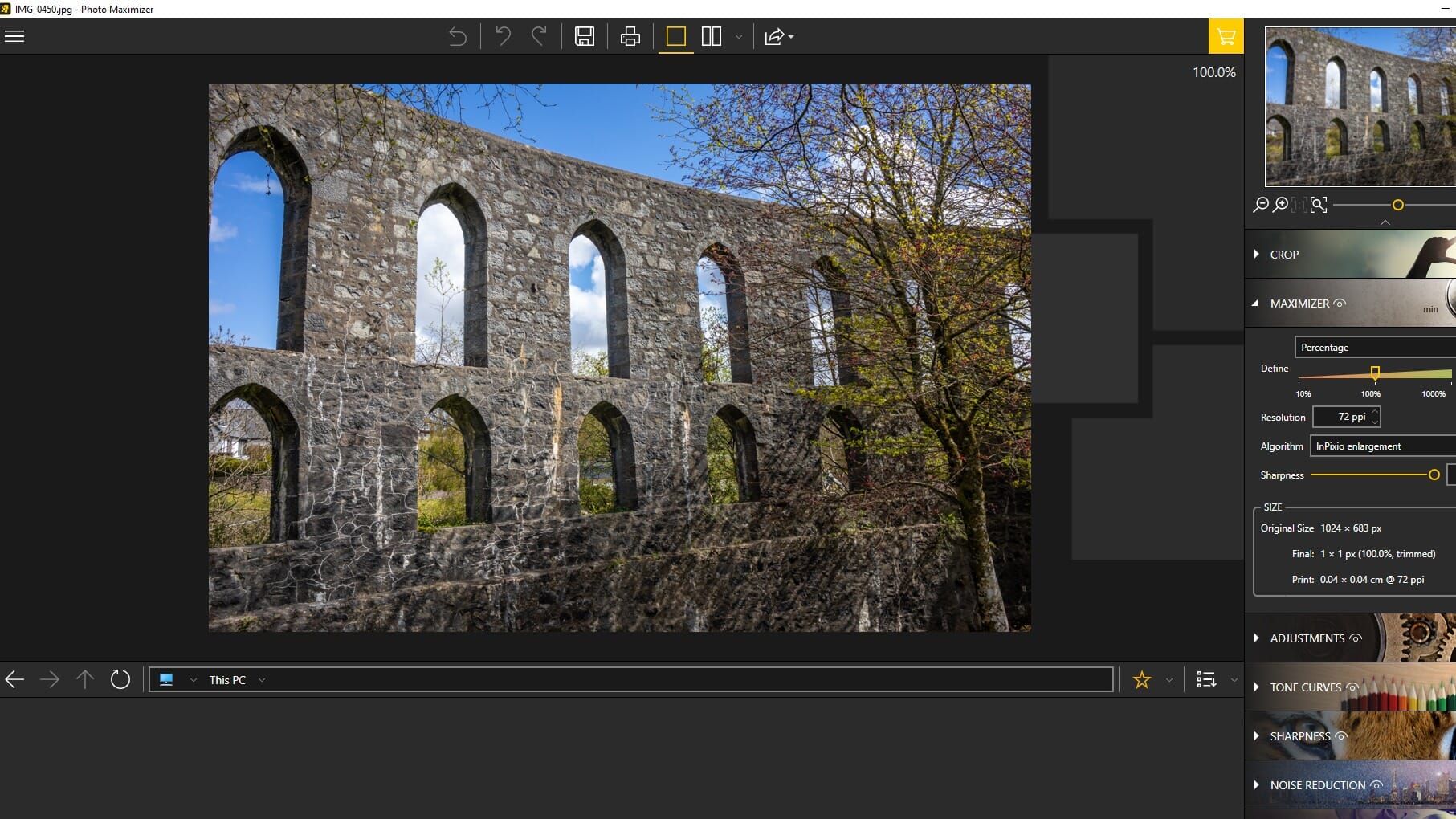Expand the CROP panel
1456x819 pixels.
(x=1257, y=255)
